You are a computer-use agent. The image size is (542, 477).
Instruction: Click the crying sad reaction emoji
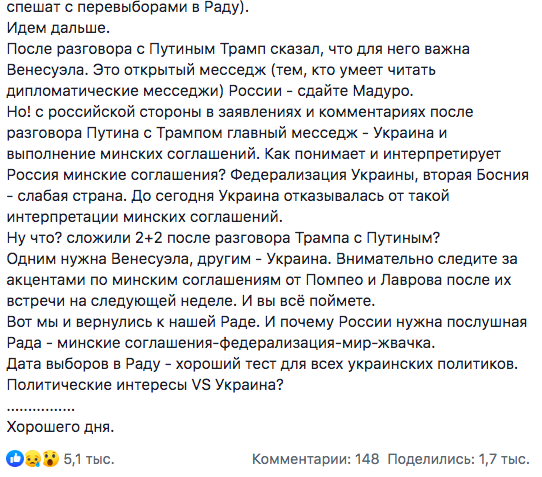[33, 459]
